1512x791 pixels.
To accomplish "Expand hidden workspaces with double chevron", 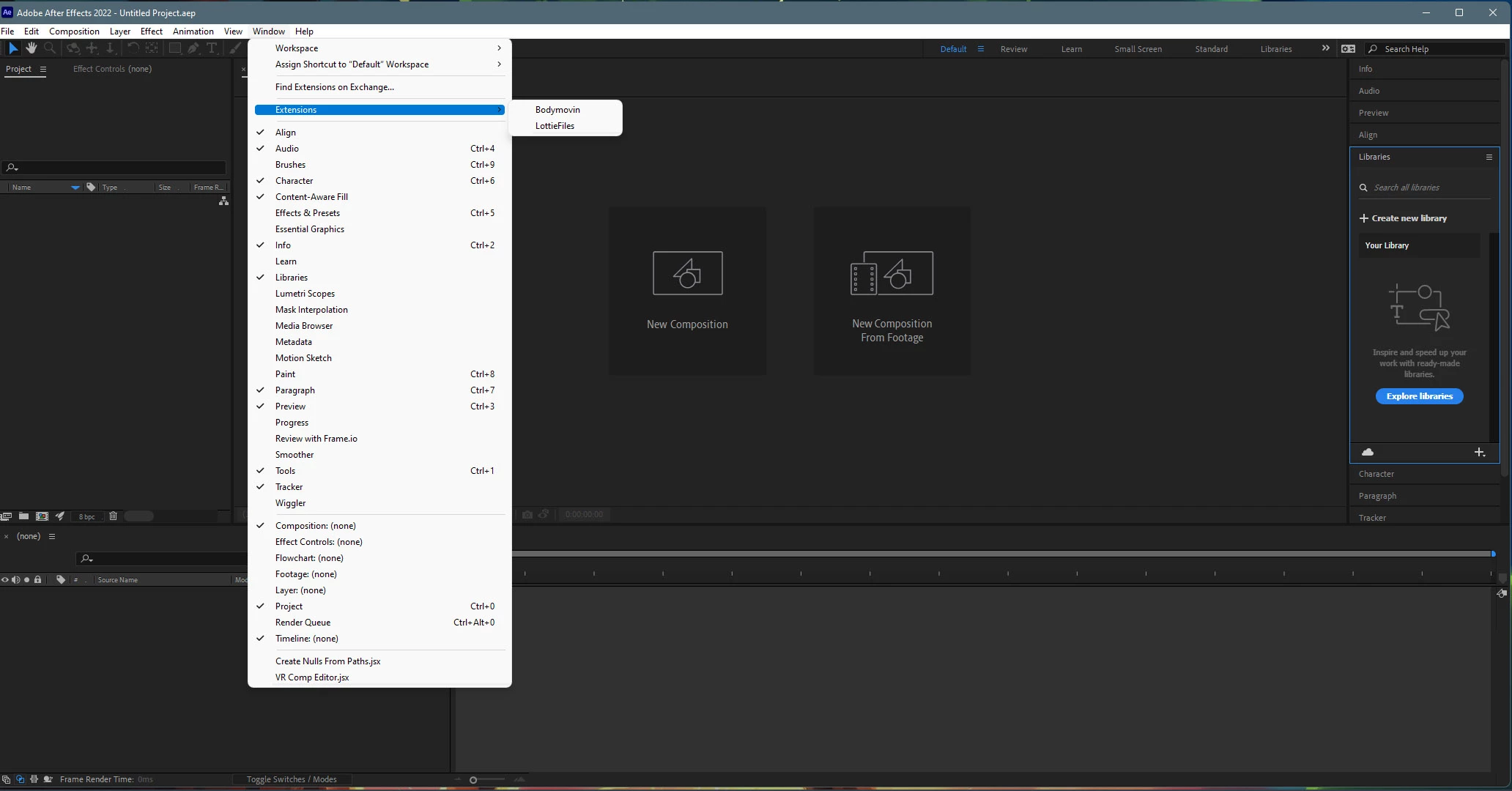I will click(x=1325, y=48).
